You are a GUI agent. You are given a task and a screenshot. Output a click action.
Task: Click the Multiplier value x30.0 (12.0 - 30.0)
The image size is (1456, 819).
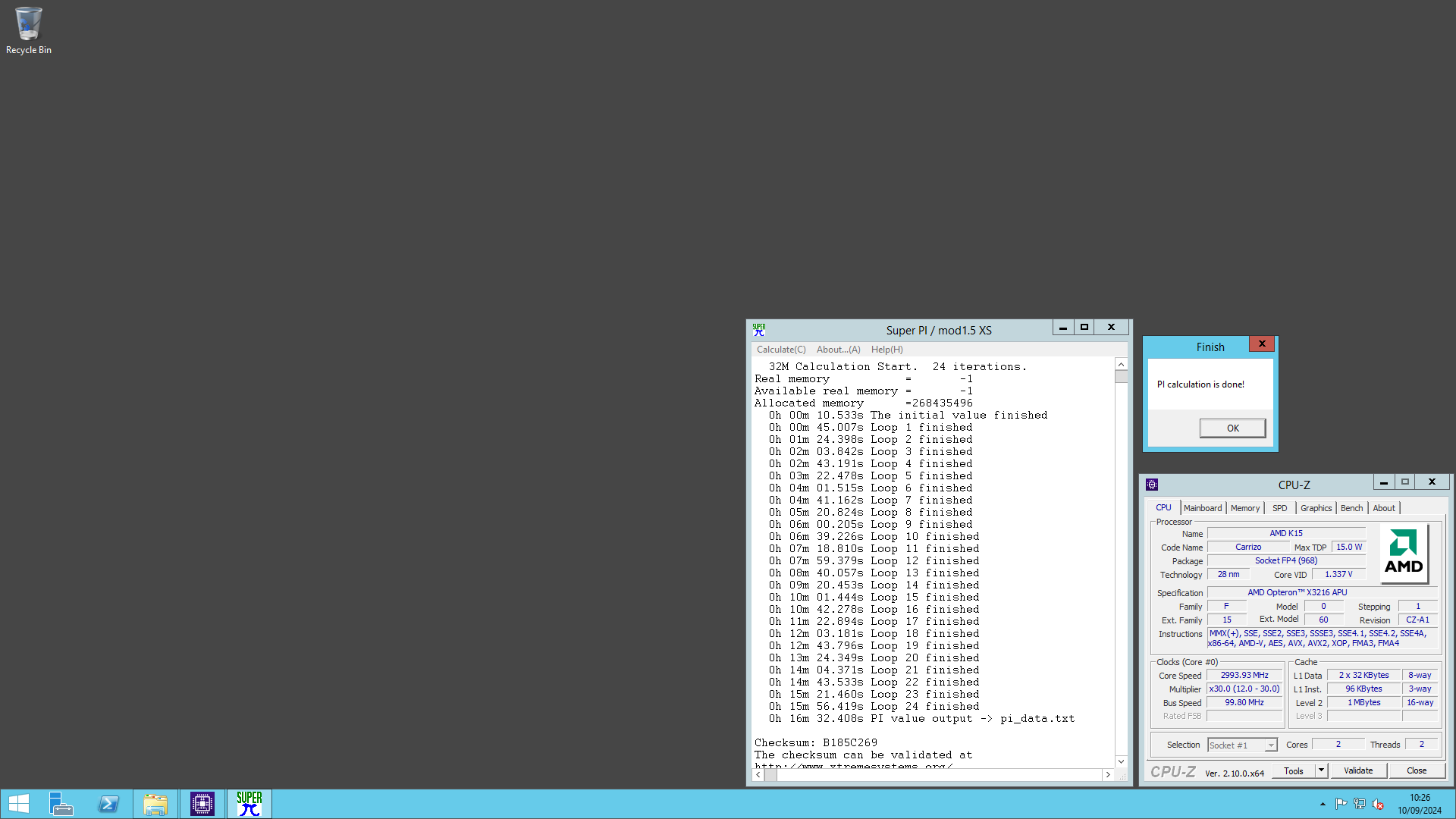[x=1244, y=689]
